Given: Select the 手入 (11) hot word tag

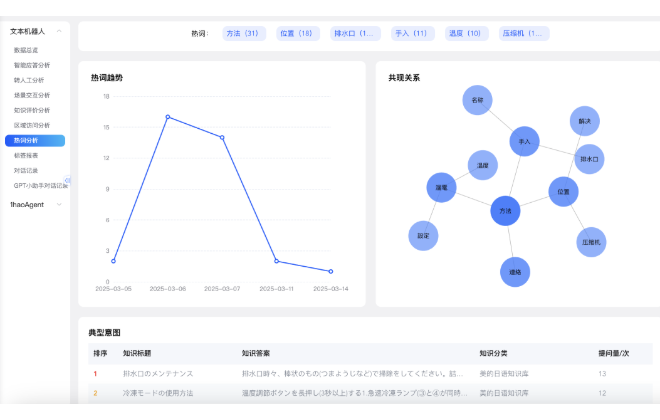Looking at the screenshot, I should [411, 33].
